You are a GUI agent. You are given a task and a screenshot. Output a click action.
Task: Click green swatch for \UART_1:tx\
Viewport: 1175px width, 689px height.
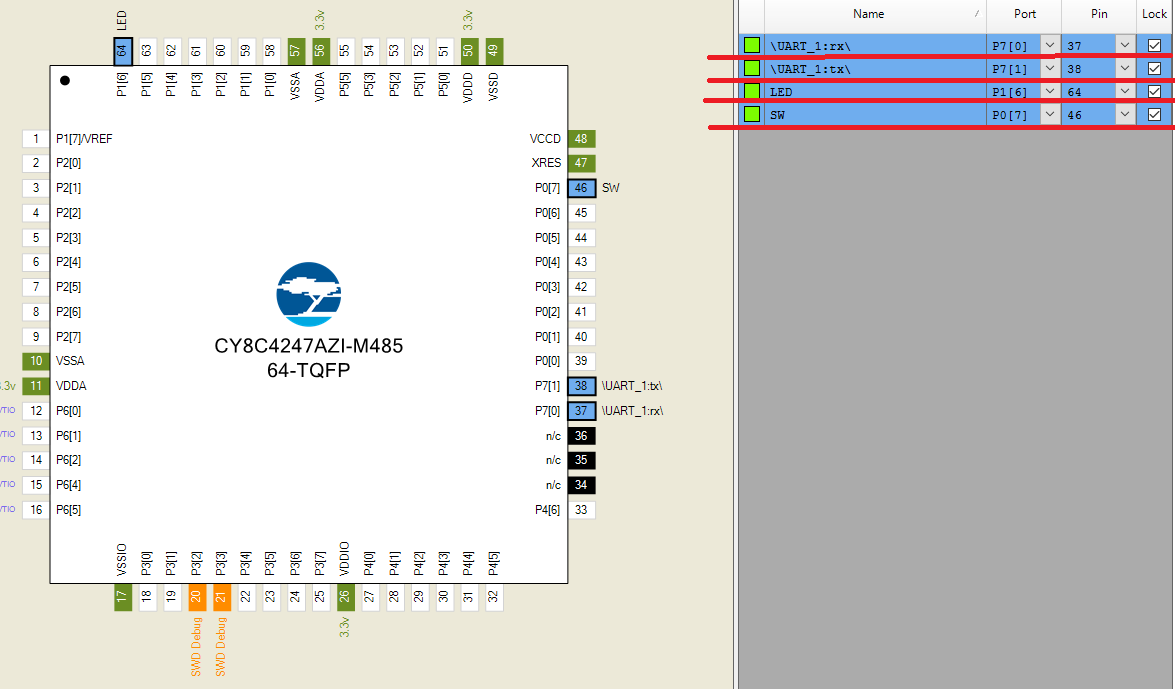click(x=752, y=68)
